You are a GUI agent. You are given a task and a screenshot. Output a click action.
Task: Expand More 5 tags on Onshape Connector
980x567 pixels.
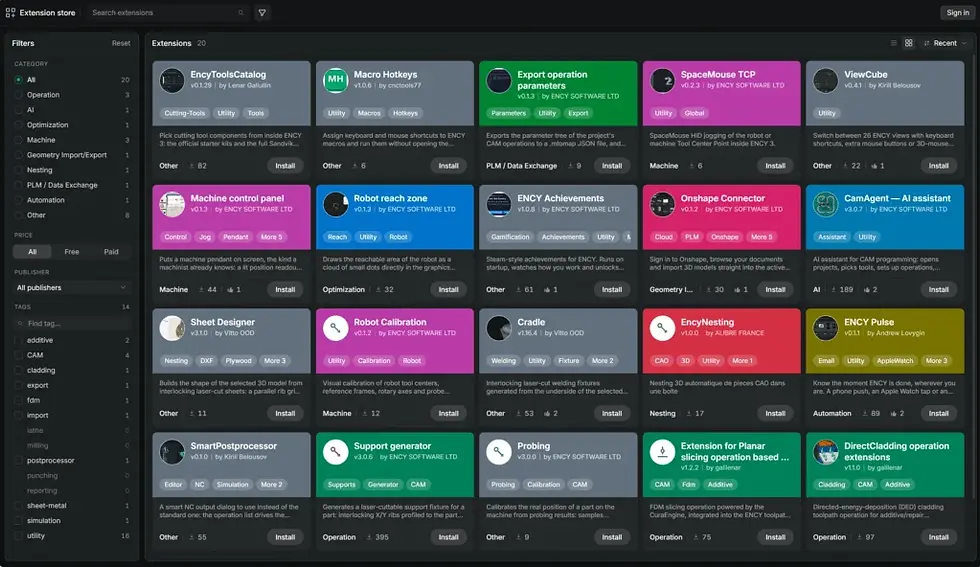click(762, 237)
